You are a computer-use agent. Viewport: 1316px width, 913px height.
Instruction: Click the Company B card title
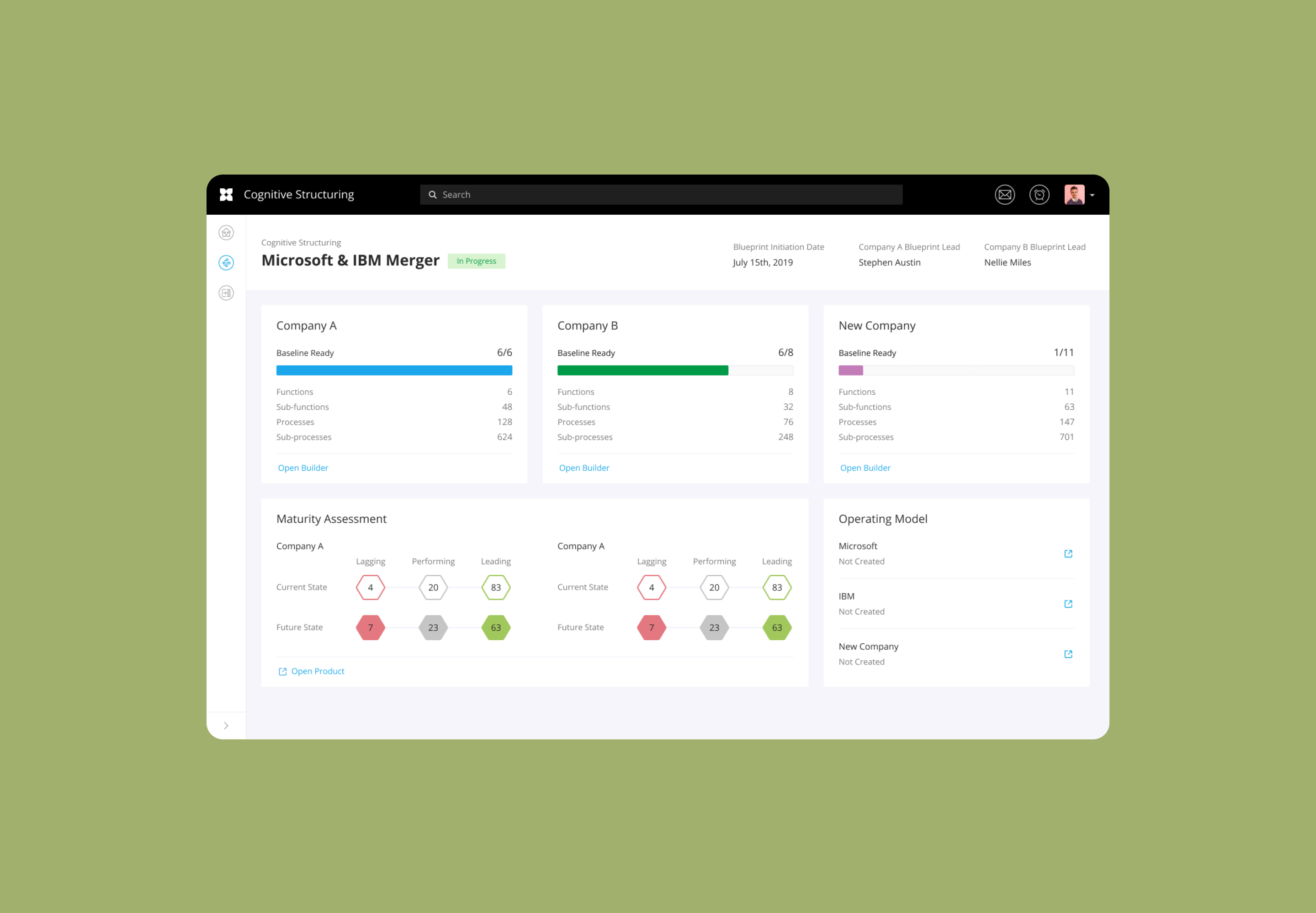(587, 325)
